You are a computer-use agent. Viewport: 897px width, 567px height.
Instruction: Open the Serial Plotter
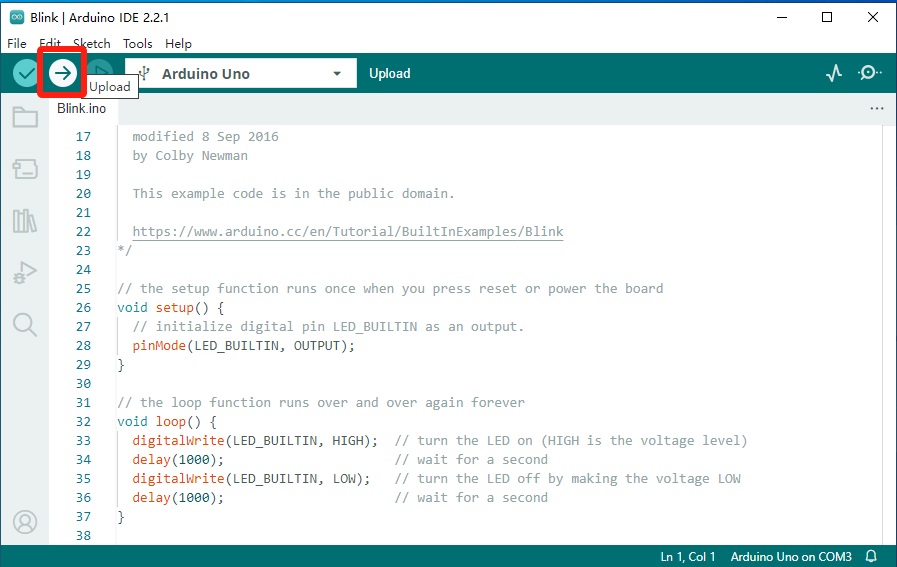(834, 73)
